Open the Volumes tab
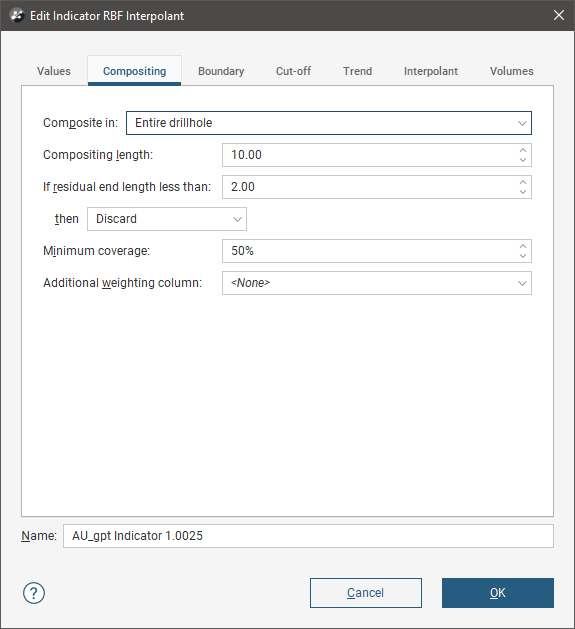Viewport: 575px width, 629px height. tap(512, 71)
